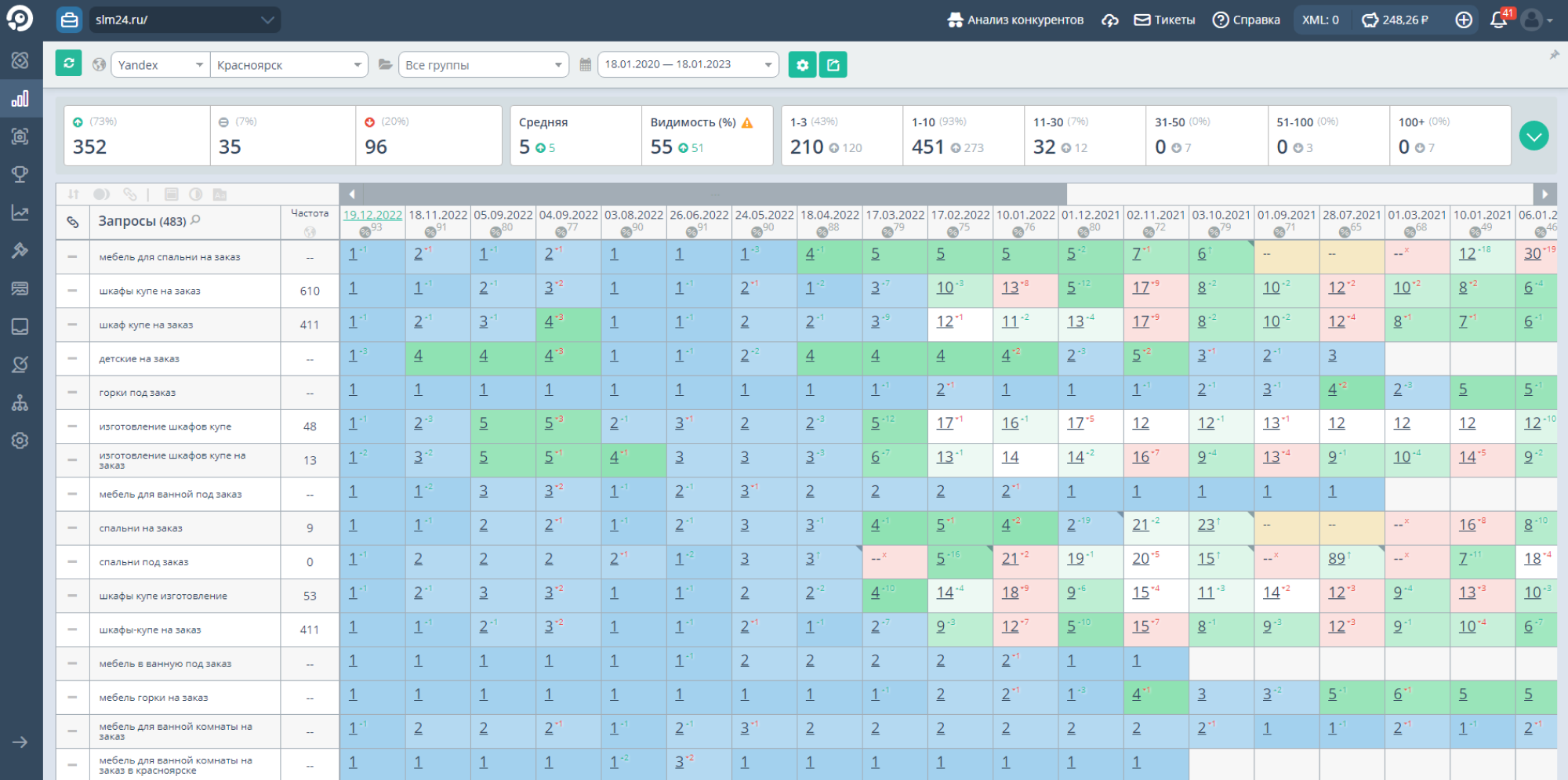This screenshot has width=1568, height=780.
Task: Click the right date scroll arrow
Action: (x=1544, y=194)
